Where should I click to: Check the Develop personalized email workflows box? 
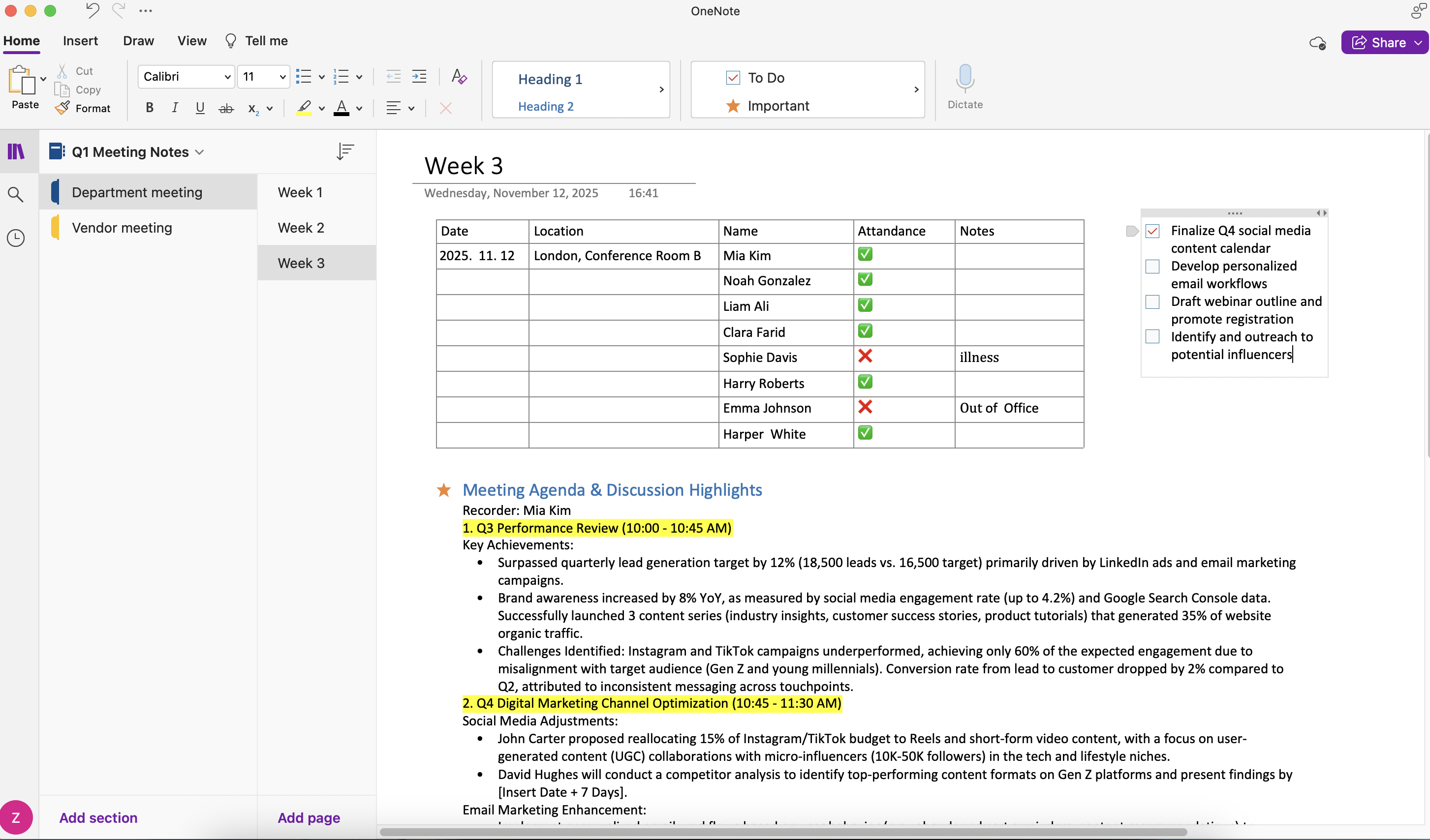[x=1152, y=267]
